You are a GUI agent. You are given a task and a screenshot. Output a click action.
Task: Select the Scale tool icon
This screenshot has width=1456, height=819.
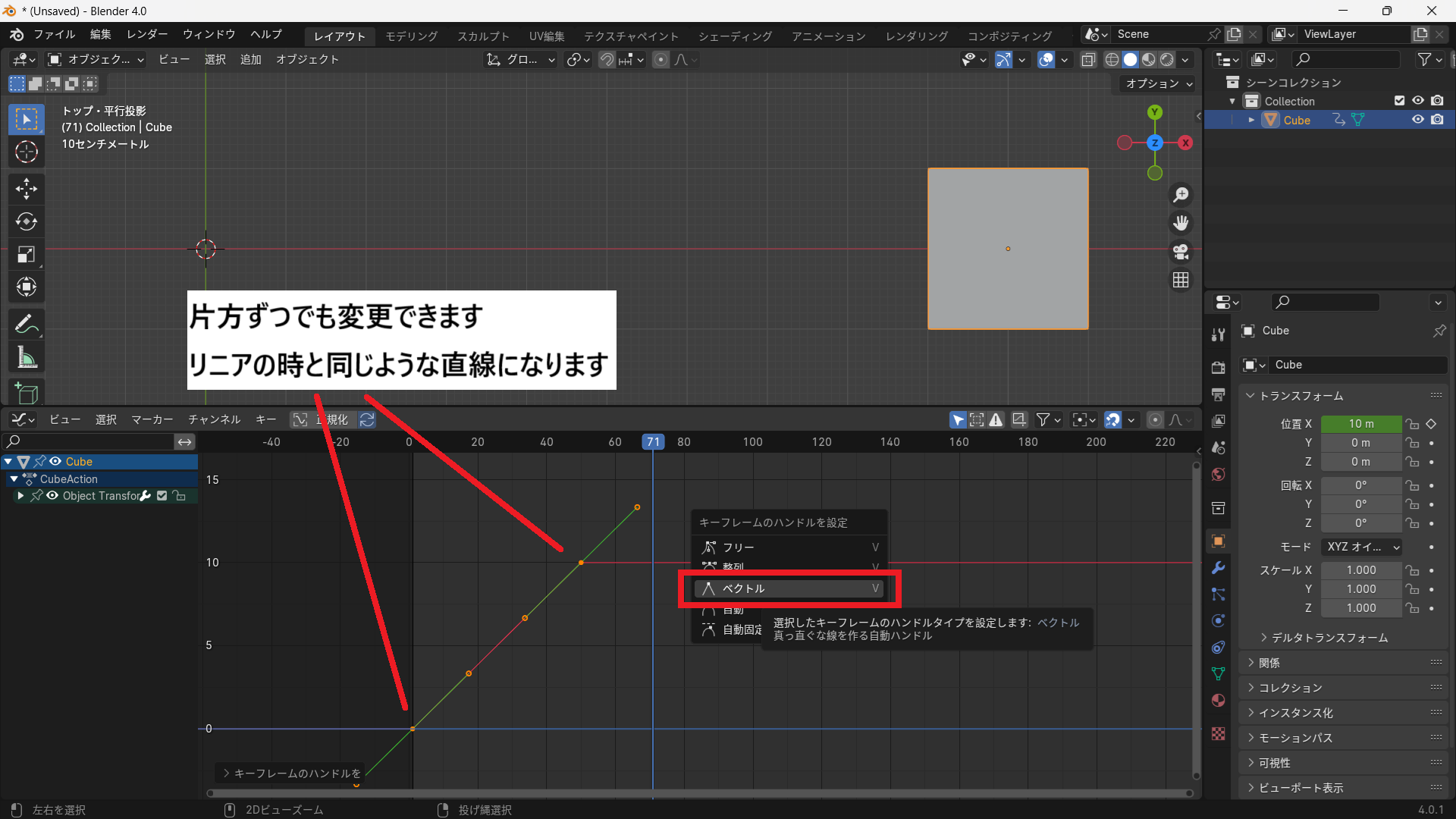click(x=27, y=255)
